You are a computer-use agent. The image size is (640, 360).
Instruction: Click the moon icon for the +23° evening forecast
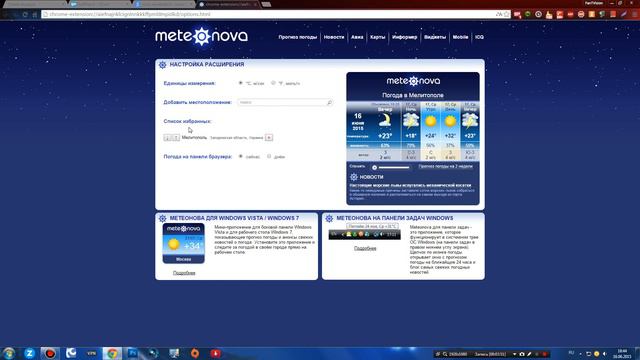coord(385,120)
